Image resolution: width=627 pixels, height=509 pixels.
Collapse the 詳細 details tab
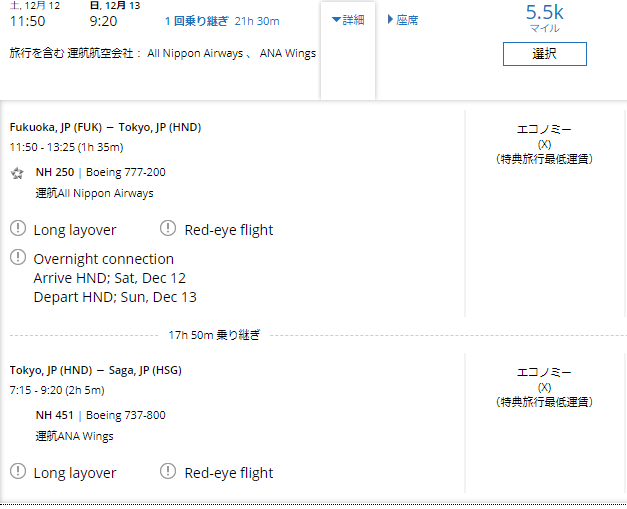point(348,20)
